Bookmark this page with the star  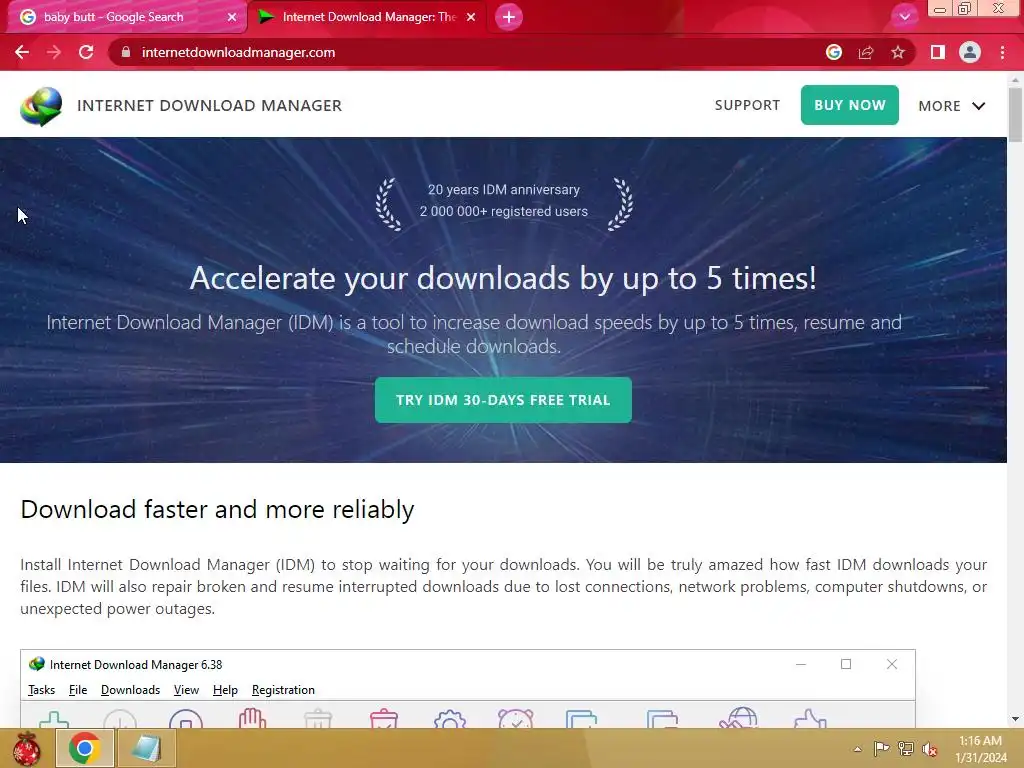898,52
